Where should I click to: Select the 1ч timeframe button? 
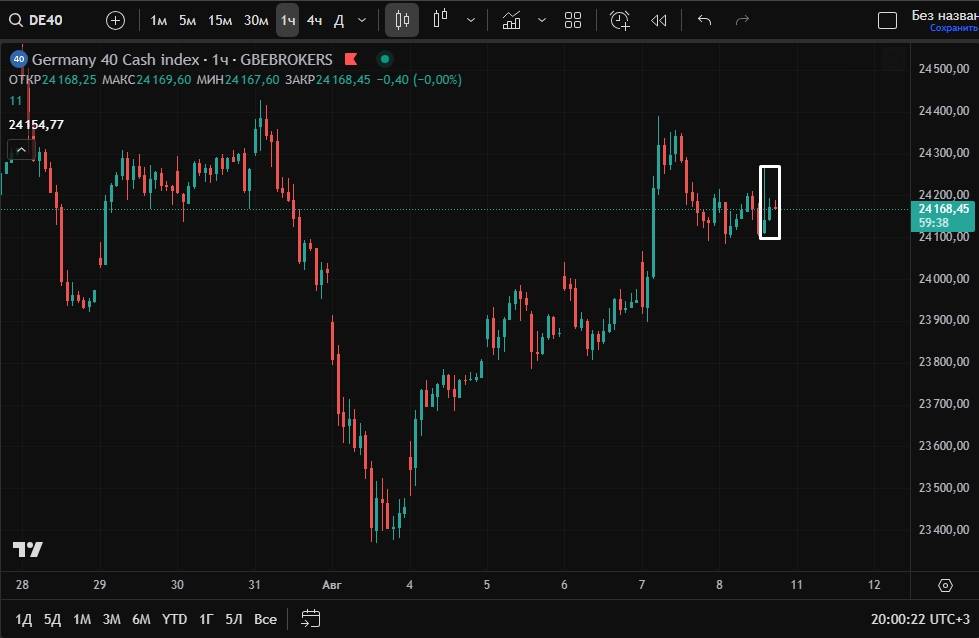click(288, 20)
